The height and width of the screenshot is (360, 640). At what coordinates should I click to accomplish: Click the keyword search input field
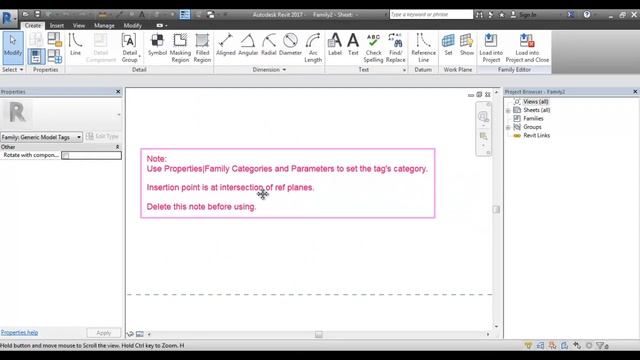431,15
